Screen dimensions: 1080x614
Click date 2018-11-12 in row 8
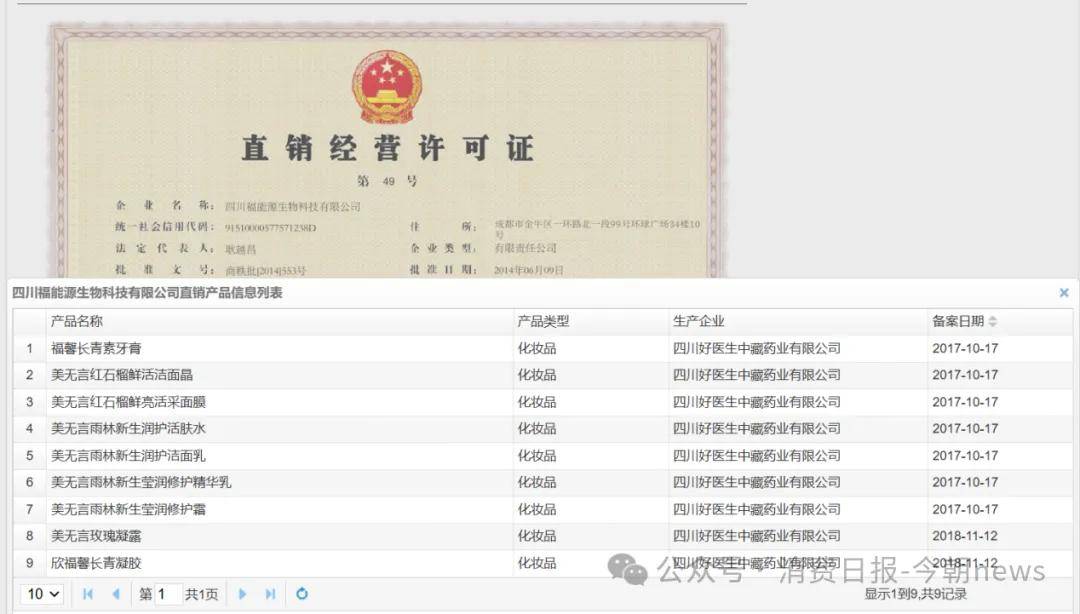[965, 536]
